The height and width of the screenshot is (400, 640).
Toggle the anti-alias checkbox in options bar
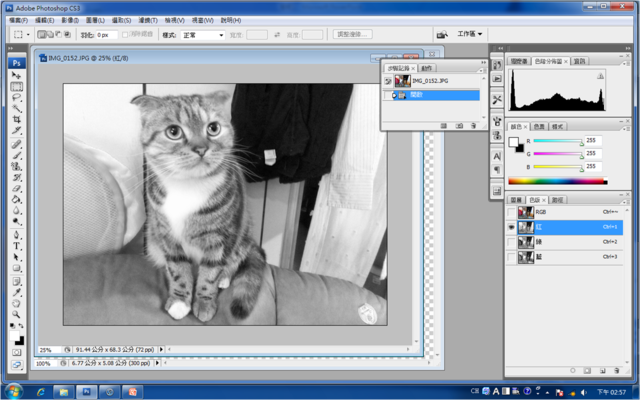coord(125,34)
